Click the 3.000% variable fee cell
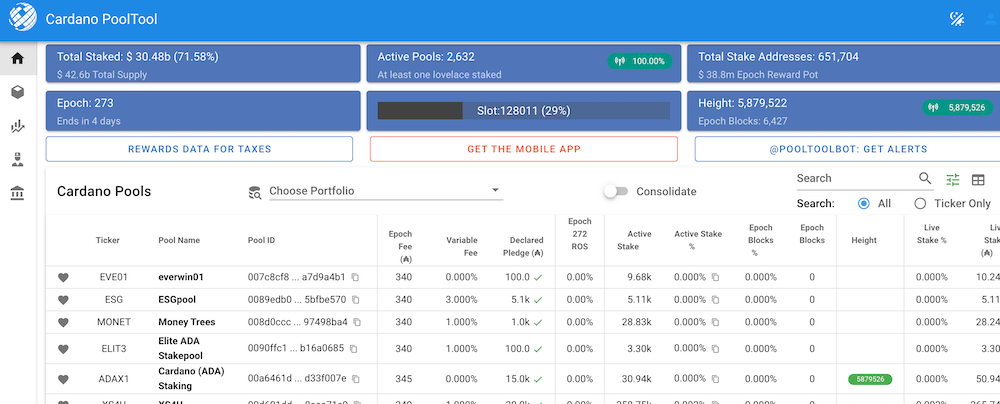The height and width of the screenshot is (404, 1000). coord(461,300)
